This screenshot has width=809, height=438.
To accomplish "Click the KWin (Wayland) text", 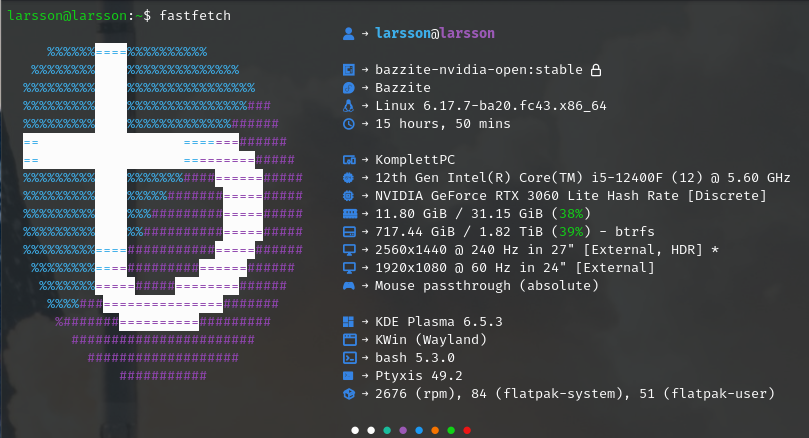I will pos(431,339).
